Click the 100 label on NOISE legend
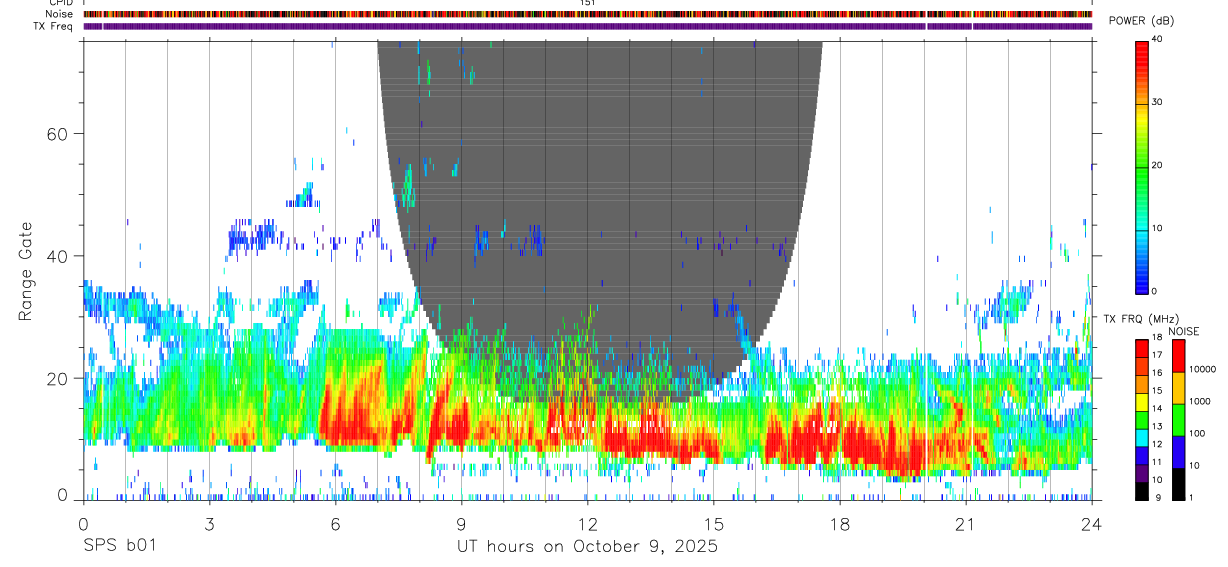The image size is (1228, 567). [1198, 433]
